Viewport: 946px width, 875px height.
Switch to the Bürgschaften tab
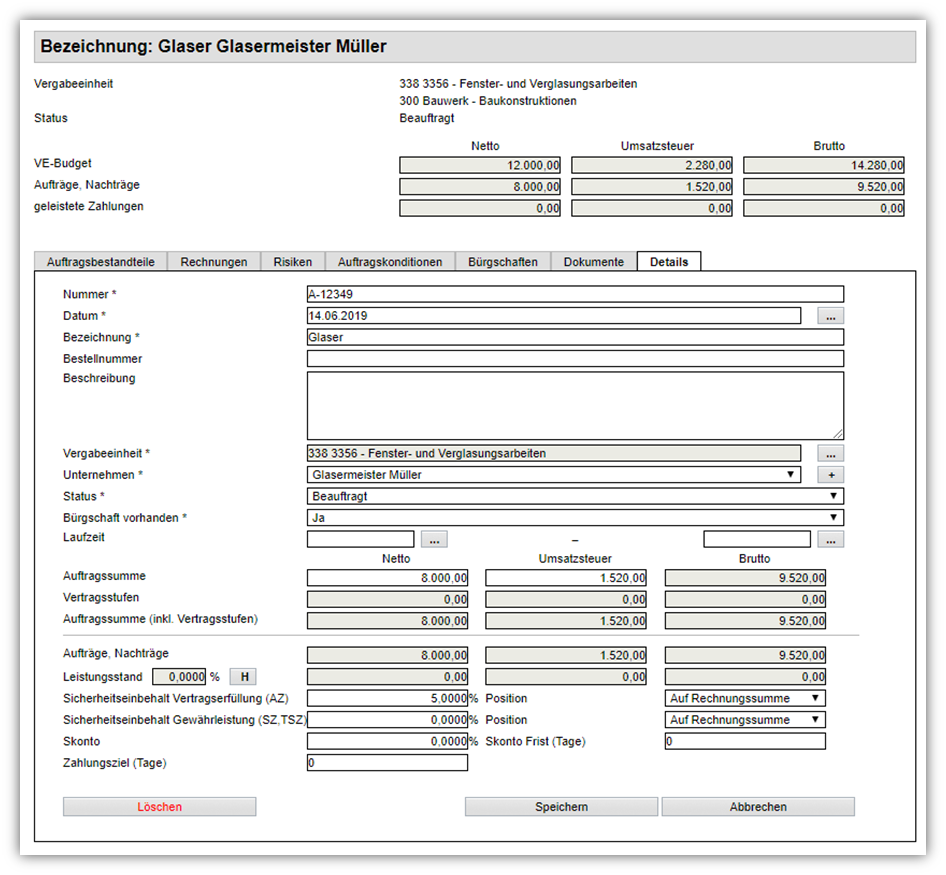point(503,262)
